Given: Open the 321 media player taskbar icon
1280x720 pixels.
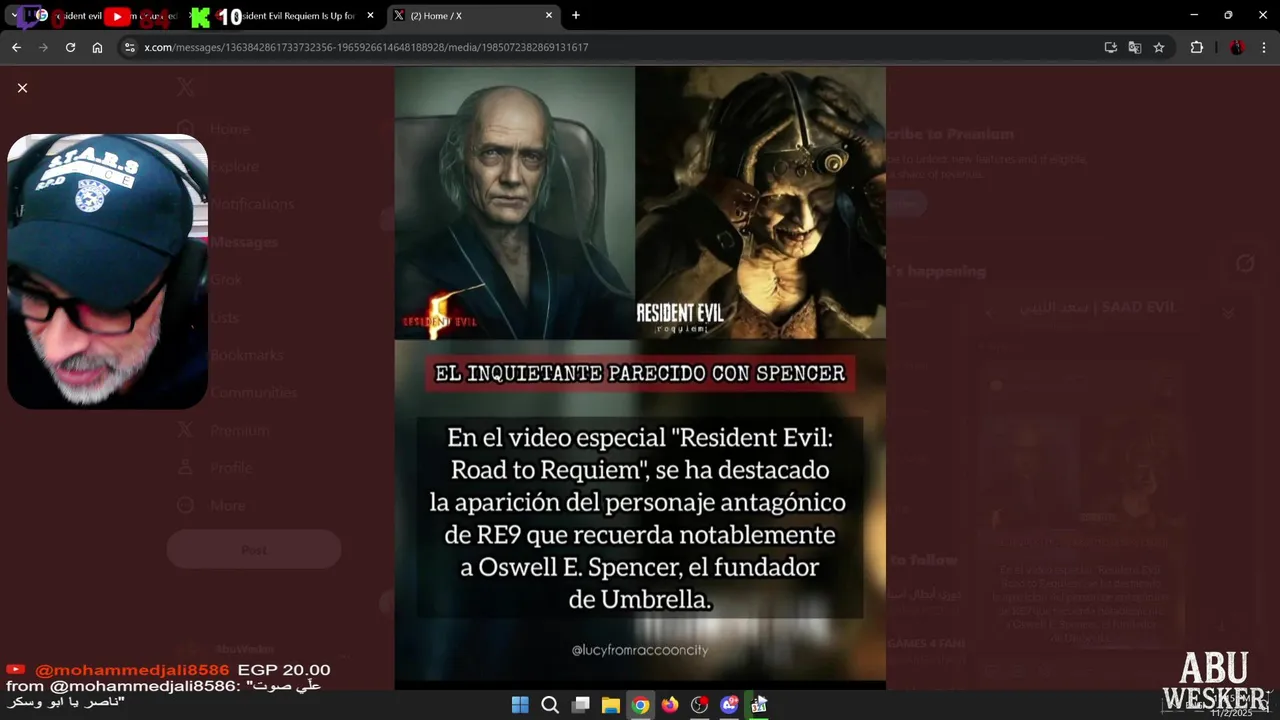Looking at the screenshot, I should 759,705.
